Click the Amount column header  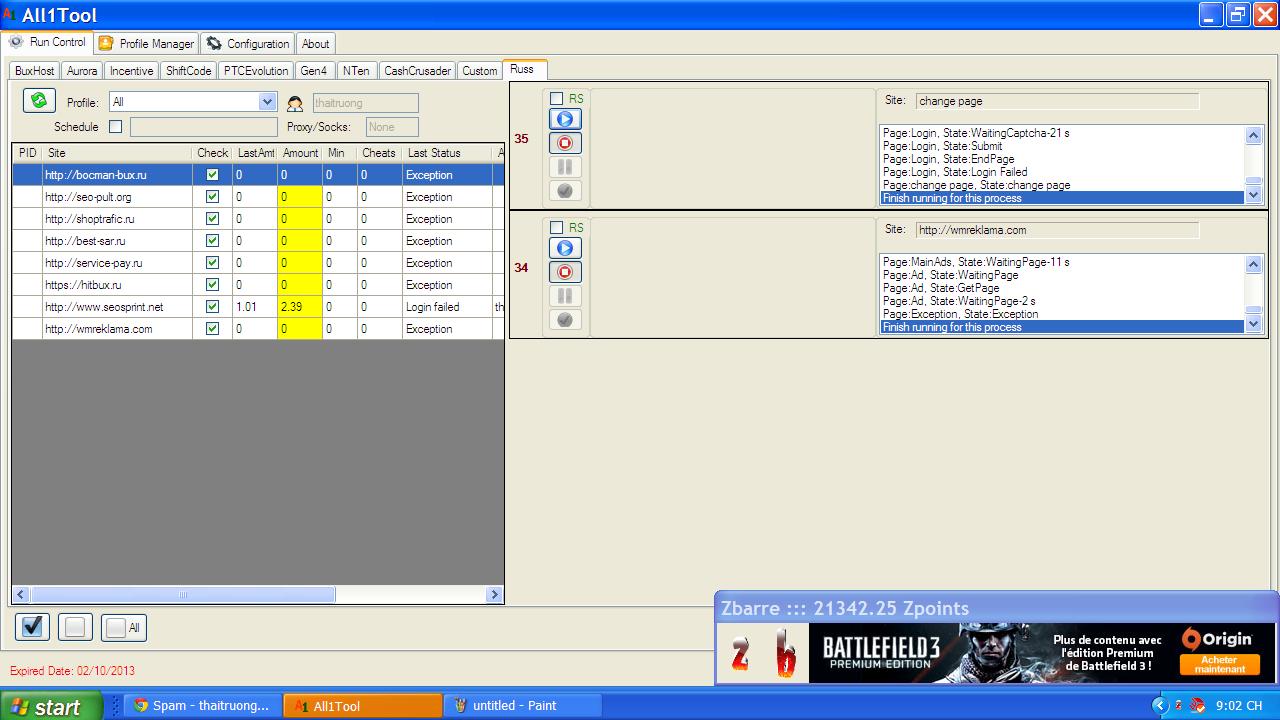pos(300,153)
